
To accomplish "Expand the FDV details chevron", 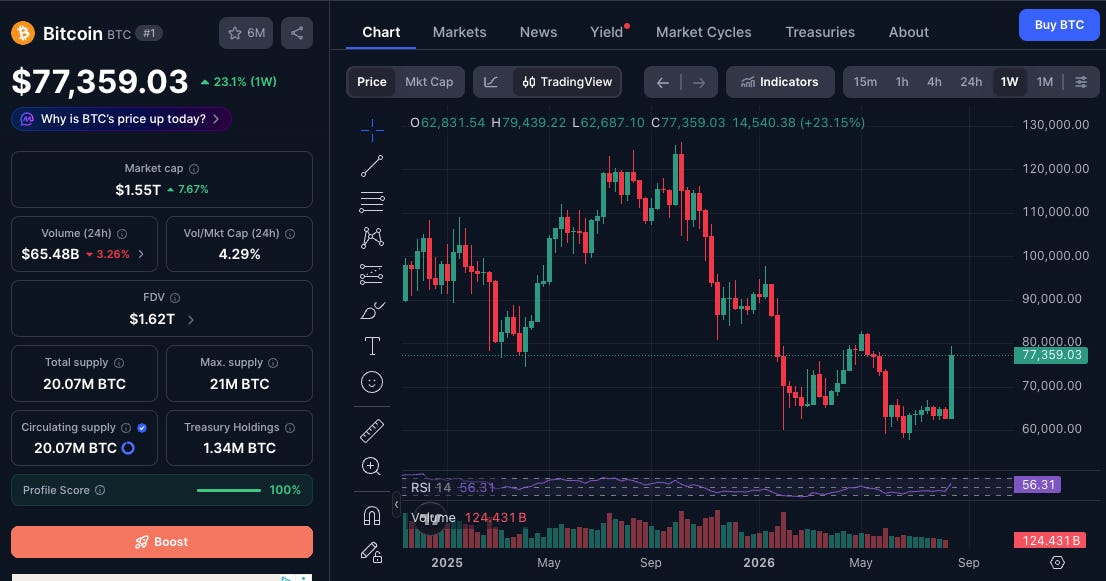I will 190,319.
